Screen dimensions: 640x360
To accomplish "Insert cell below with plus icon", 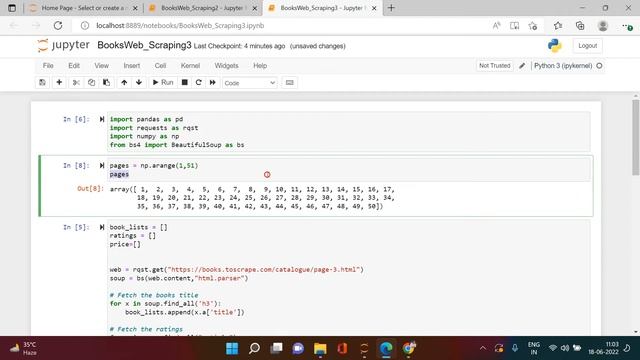I will point(59,82).
